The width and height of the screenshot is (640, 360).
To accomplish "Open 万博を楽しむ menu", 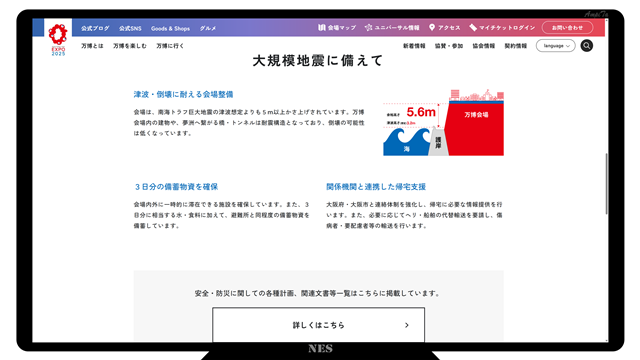I will tap(130, 46).
